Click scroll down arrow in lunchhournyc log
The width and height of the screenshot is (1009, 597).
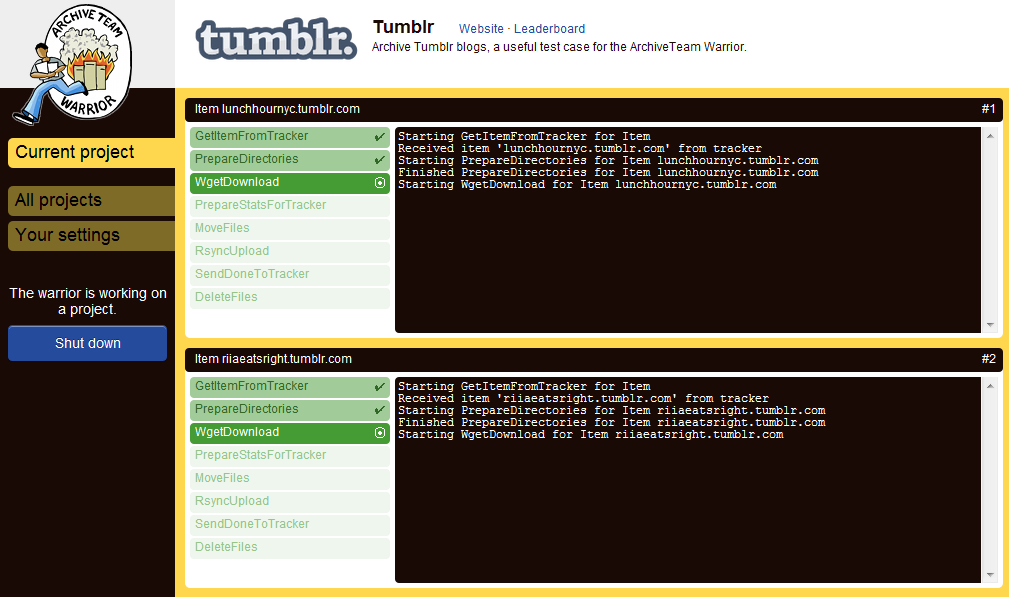990,325
